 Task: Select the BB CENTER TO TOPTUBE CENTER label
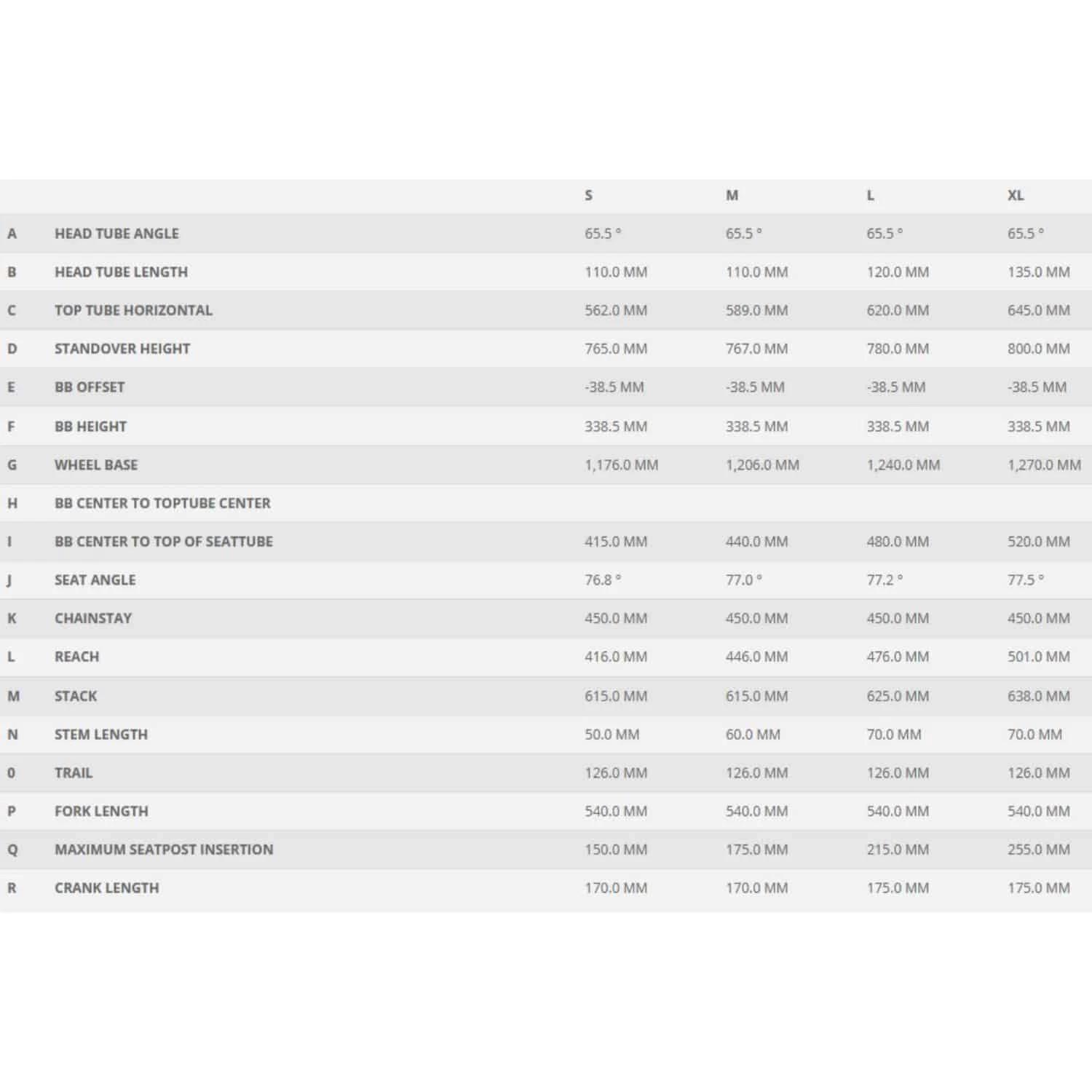(162, 503)
